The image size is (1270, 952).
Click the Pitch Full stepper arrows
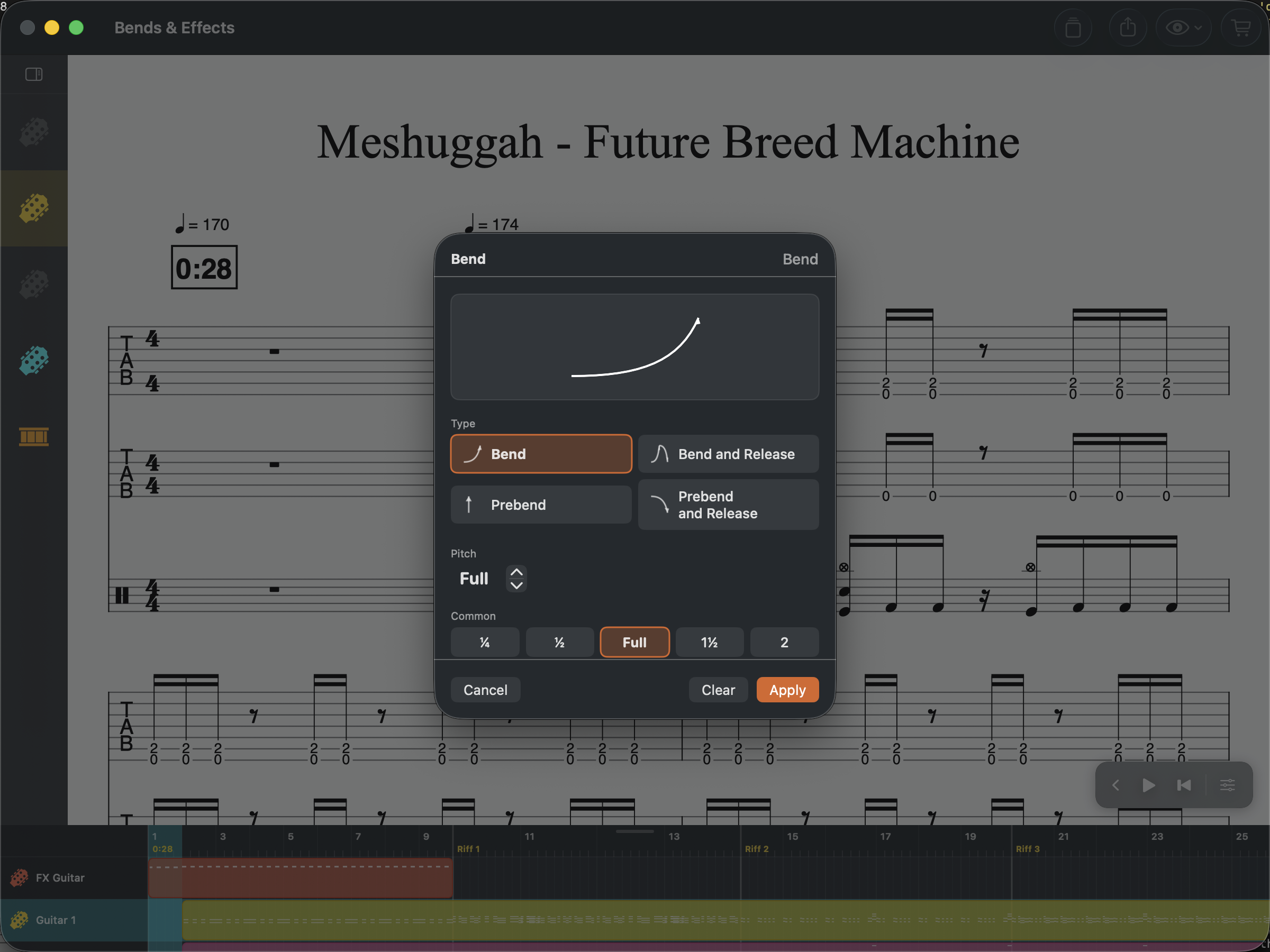coord(516,579)
